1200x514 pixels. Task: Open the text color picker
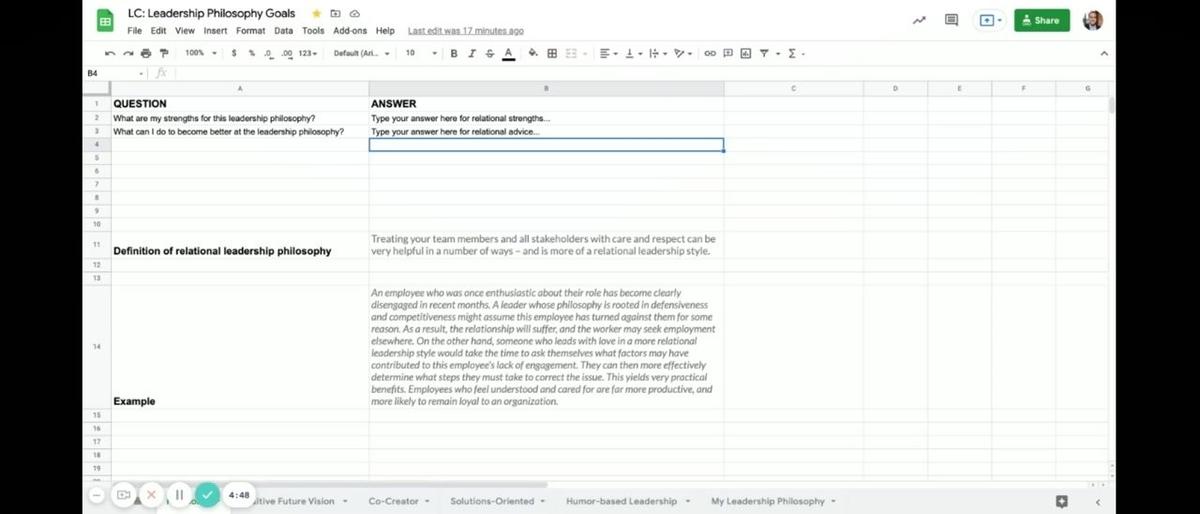[x=508, y=53]
